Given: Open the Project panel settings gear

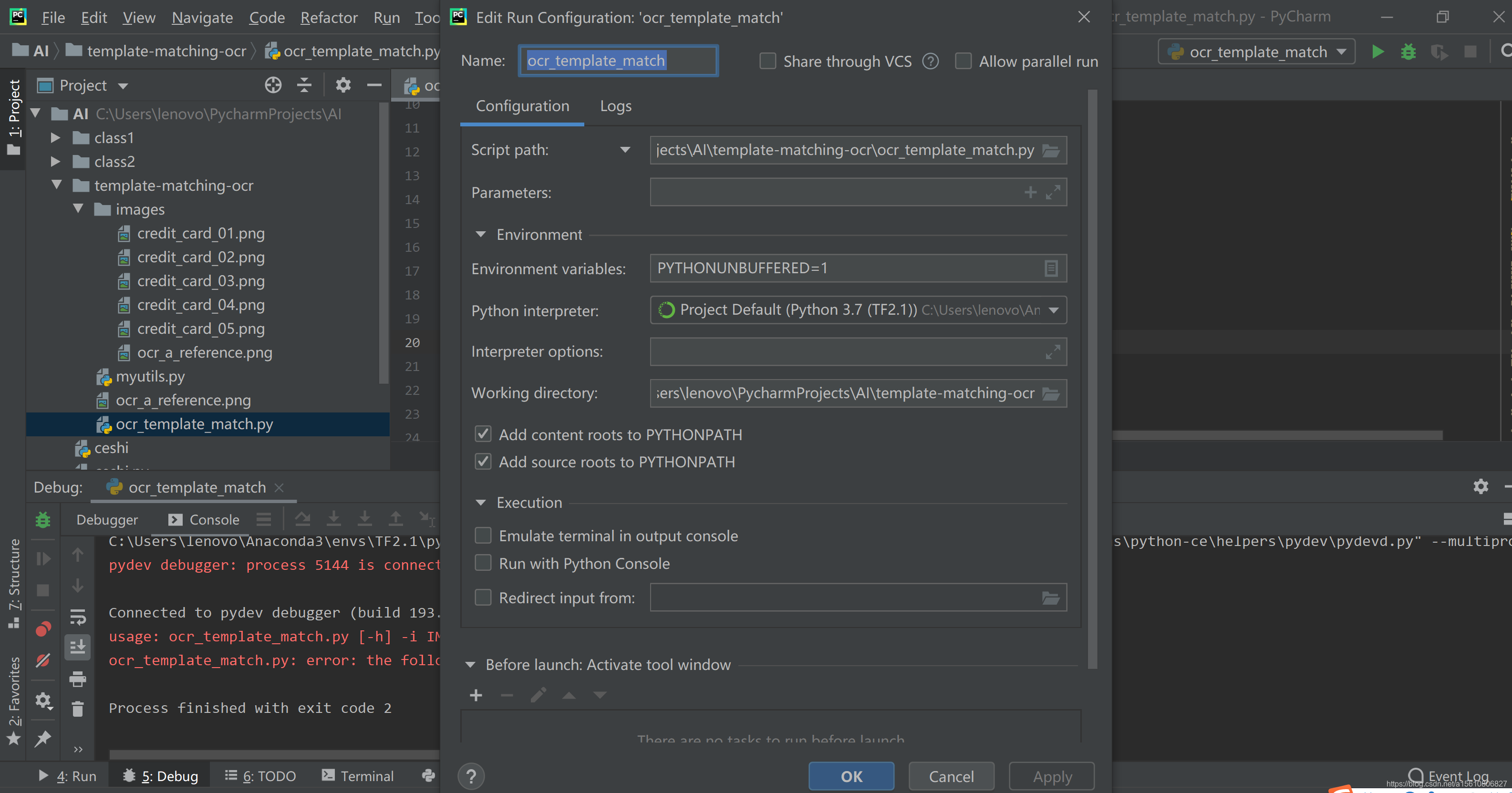Looking at the screenshot, I should [343, 85].
